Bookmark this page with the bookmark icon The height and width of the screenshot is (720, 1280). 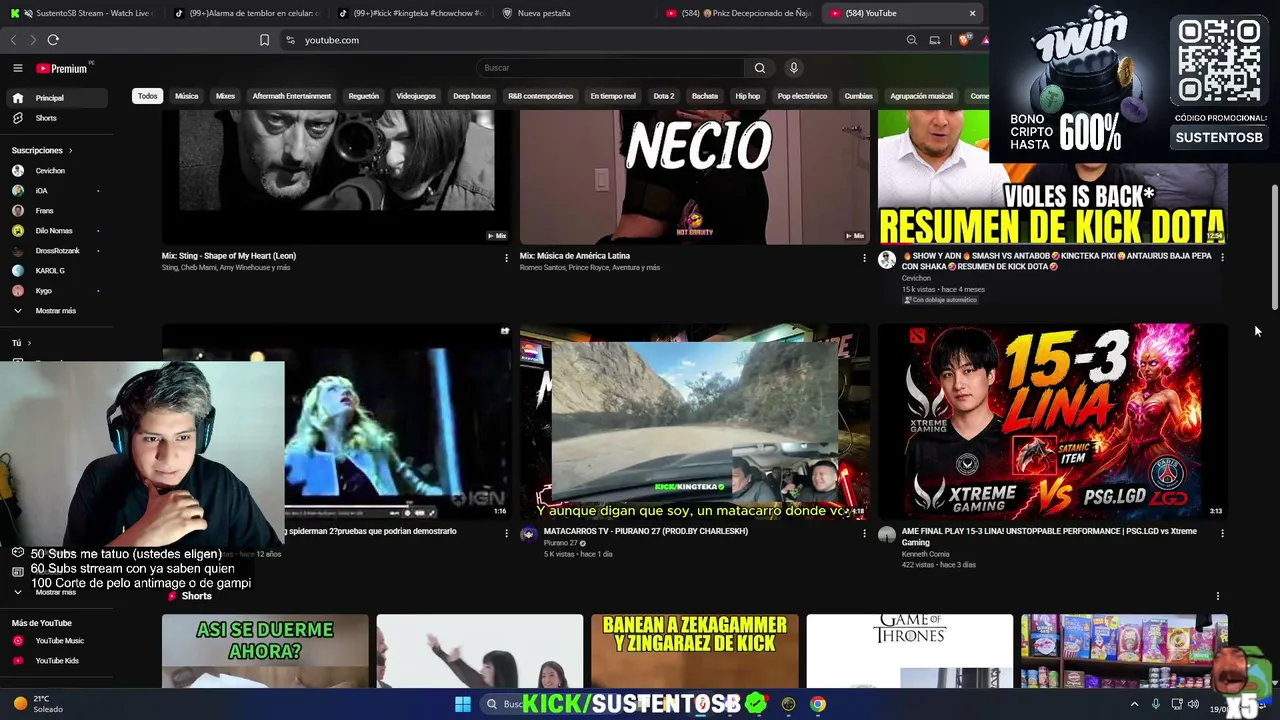click(x=264, y=40)
